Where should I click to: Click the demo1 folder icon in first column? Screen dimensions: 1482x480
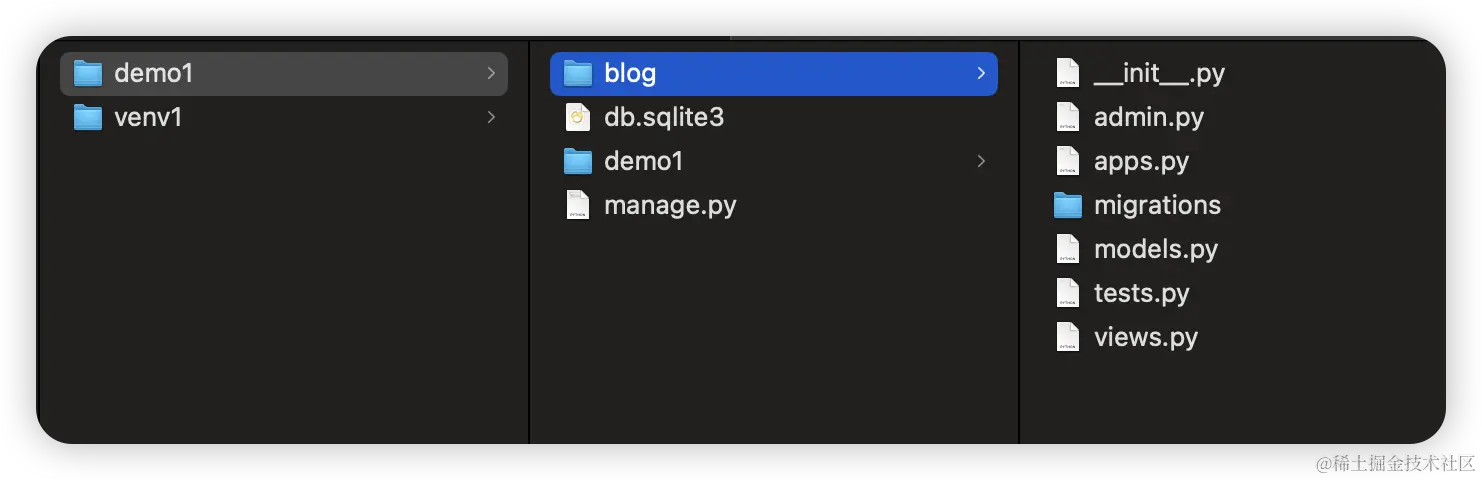(x=88, y=74)
